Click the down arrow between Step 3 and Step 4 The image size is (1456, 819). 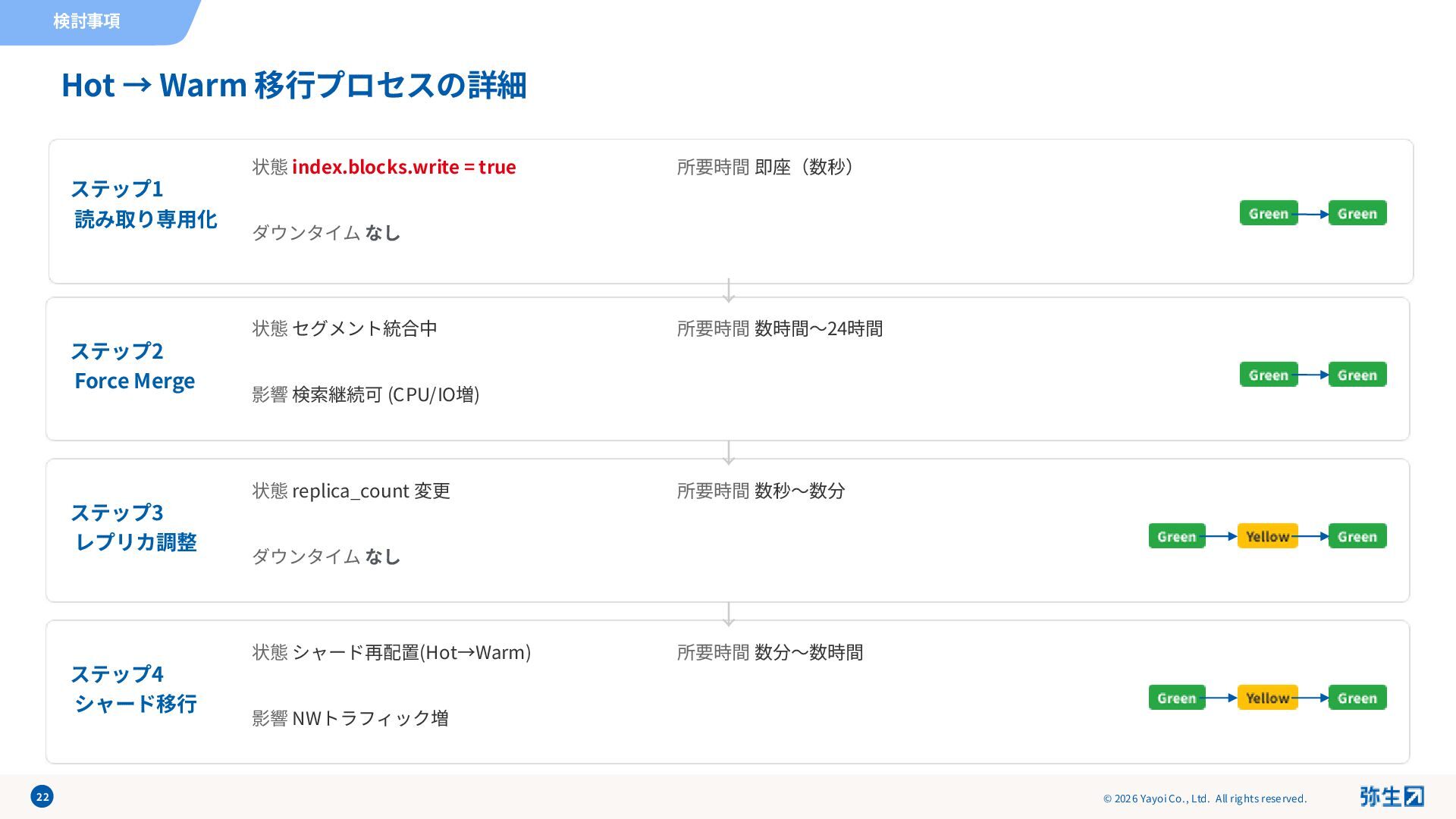(x=729, y=613)
